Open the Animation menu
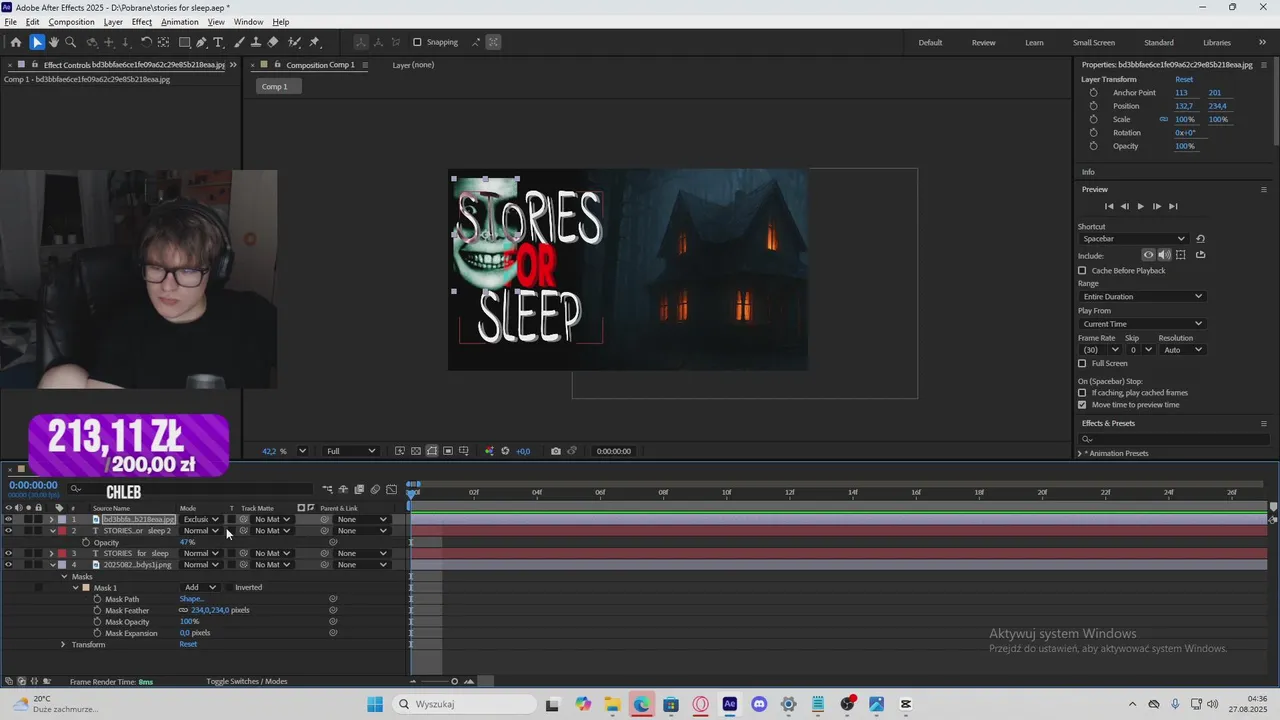Viewport: 1280px width, 720px height. point(180,22)
